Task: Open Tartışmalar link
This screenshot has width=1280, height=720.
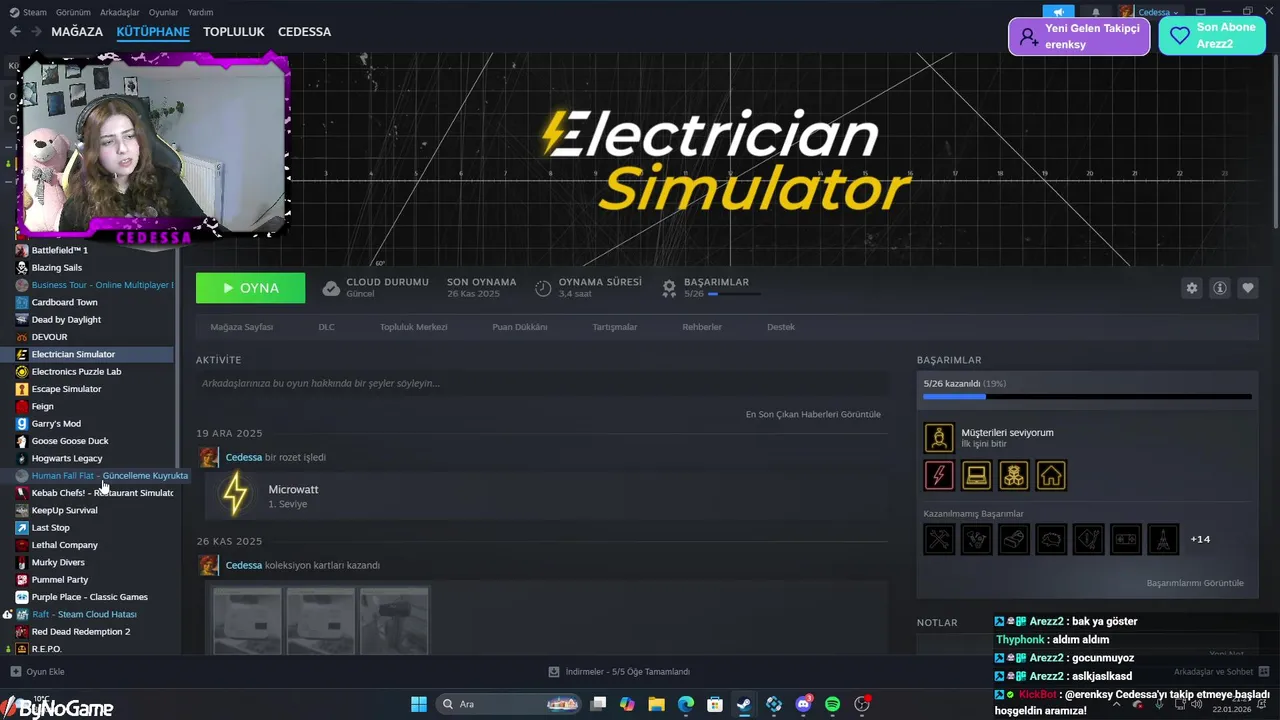Action: tap(614, 327)
